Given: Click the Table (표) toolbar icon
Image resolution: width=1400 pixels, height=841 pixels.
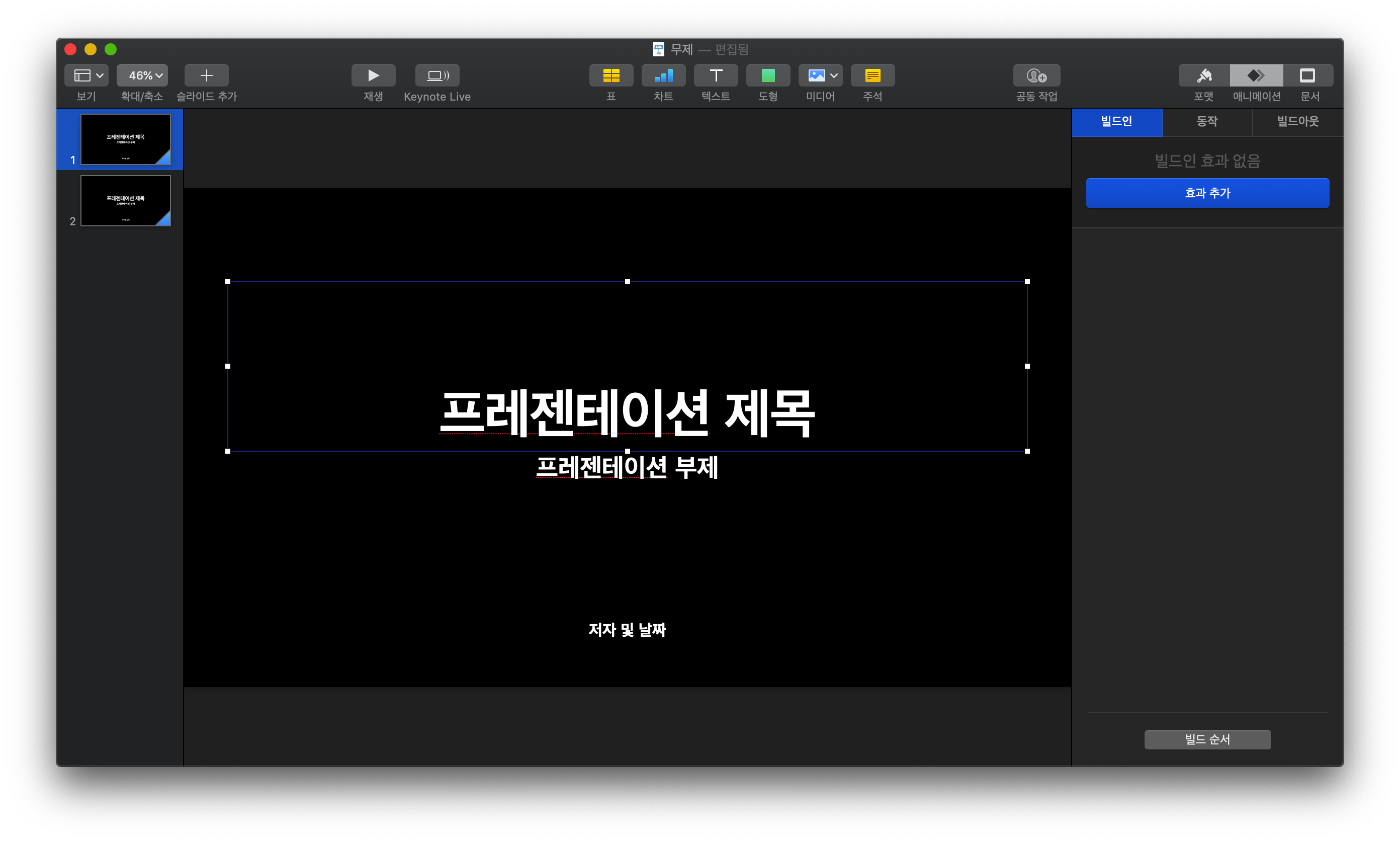Looking at the screenshot, I should pyautogui.click(x=611, y=75).
